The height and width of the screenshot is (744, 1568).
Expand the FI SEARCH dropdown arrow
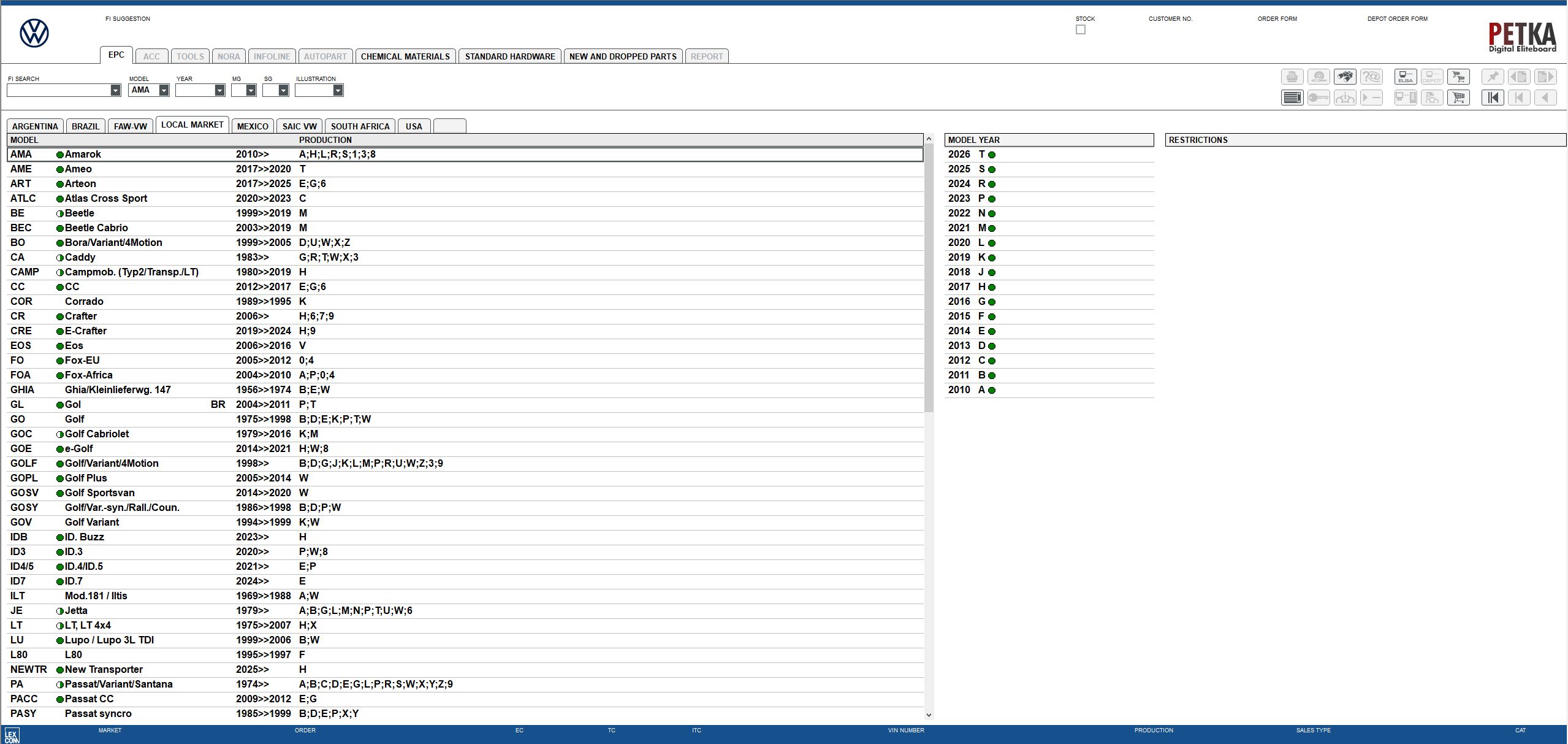tap(115, 90)
